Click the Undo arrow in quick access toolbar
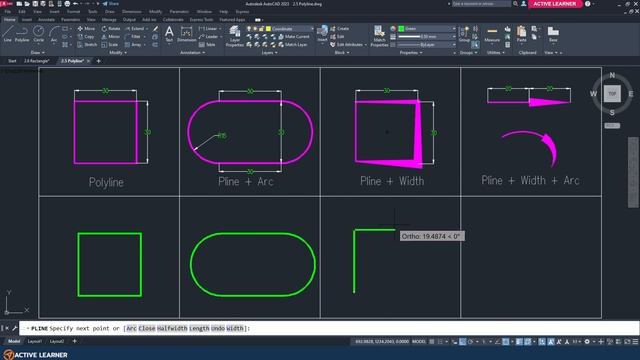This screenshot has width=640, height=360. tap(76, 4)
